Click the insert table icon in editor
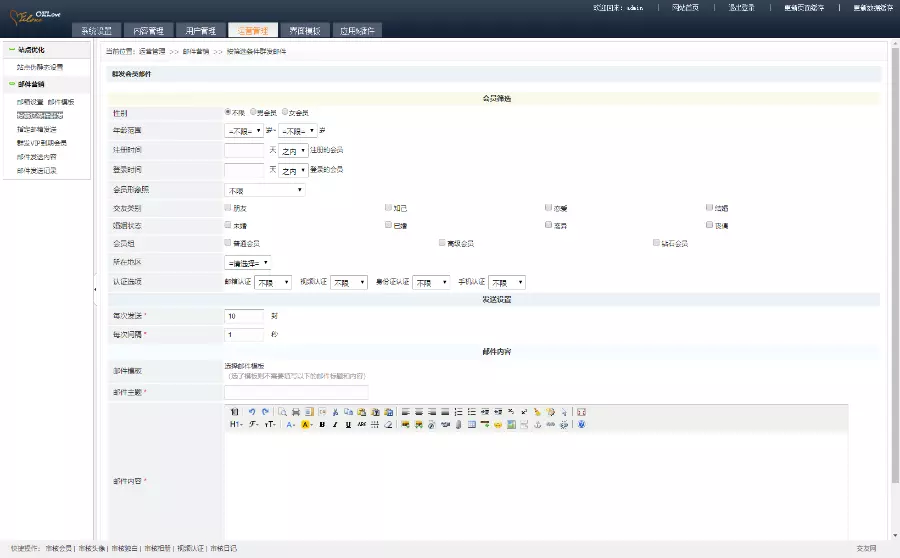The height and width of the screenshot is (558, 900). 471,424
